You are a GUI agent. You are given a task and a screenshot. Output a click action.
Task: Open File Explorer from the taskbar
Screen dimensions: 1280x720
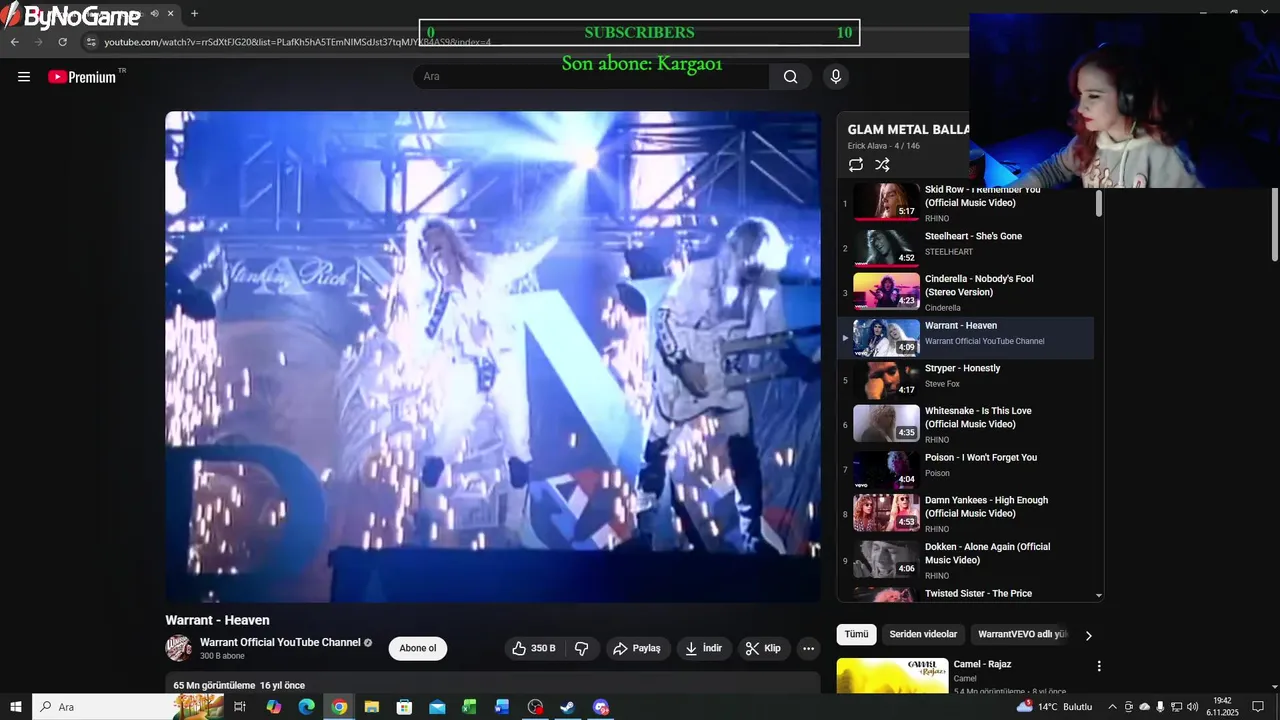tap(371, 707)
